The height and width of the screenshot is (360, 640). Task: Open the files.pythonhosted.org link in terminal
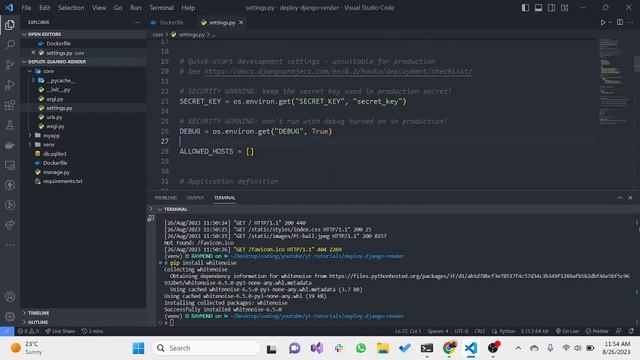coord(480,276)
